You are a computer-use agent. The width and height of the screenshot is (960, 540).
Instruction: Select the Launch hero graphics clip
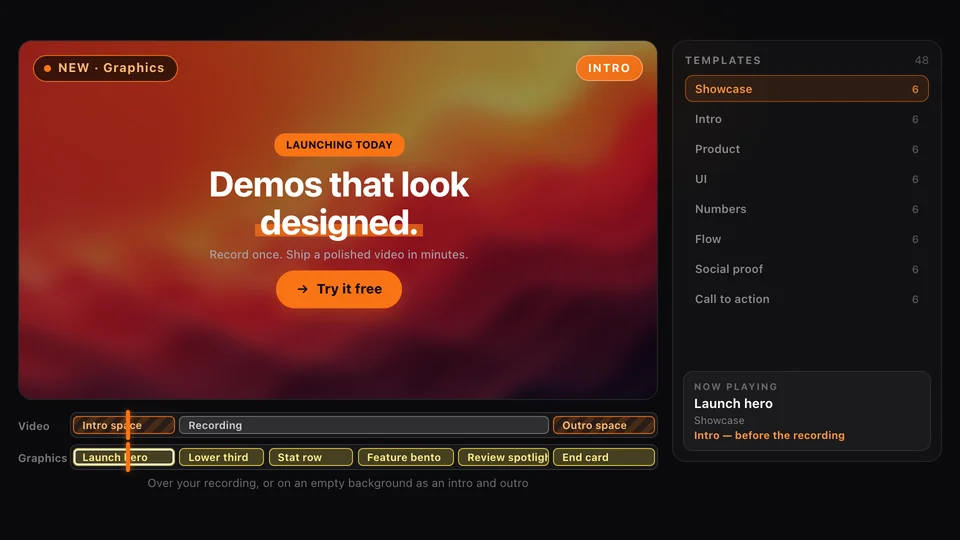tap(124, 457)
